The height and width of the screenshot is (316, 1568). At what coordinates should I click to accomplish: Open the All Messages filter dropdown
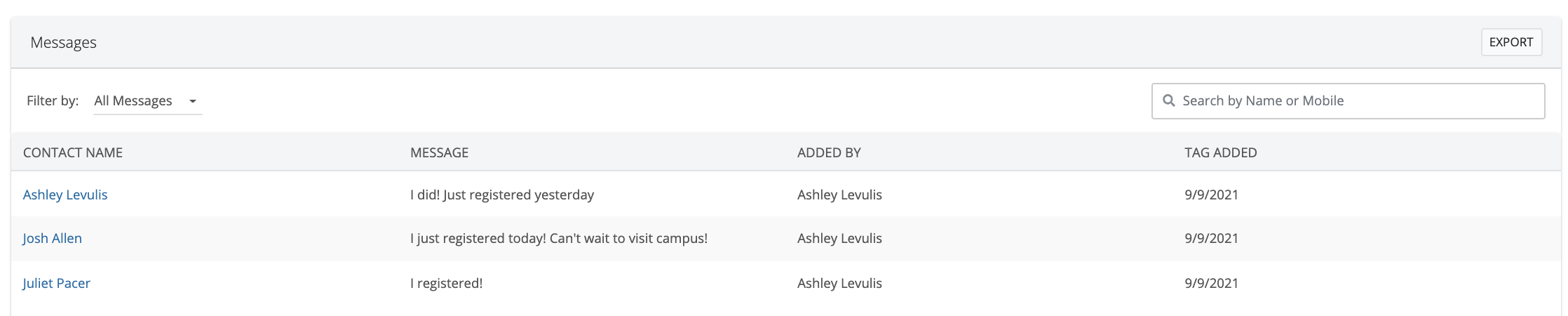[134, 101]
